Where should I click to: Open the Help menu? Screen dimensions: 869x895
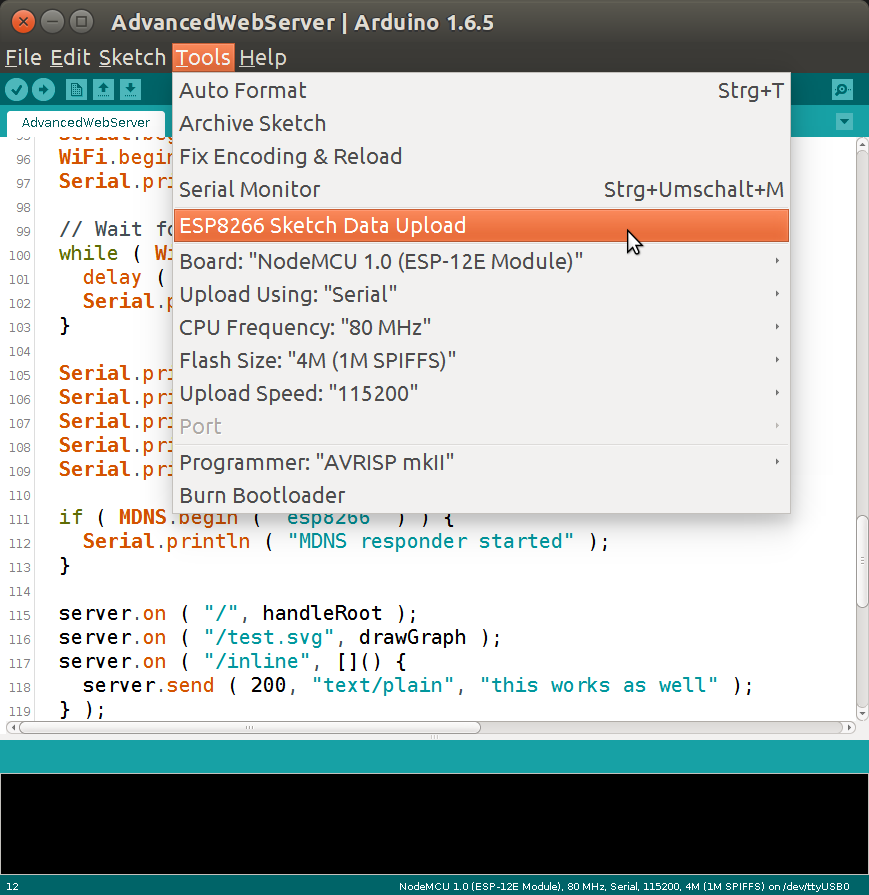[x=263, y=58]
